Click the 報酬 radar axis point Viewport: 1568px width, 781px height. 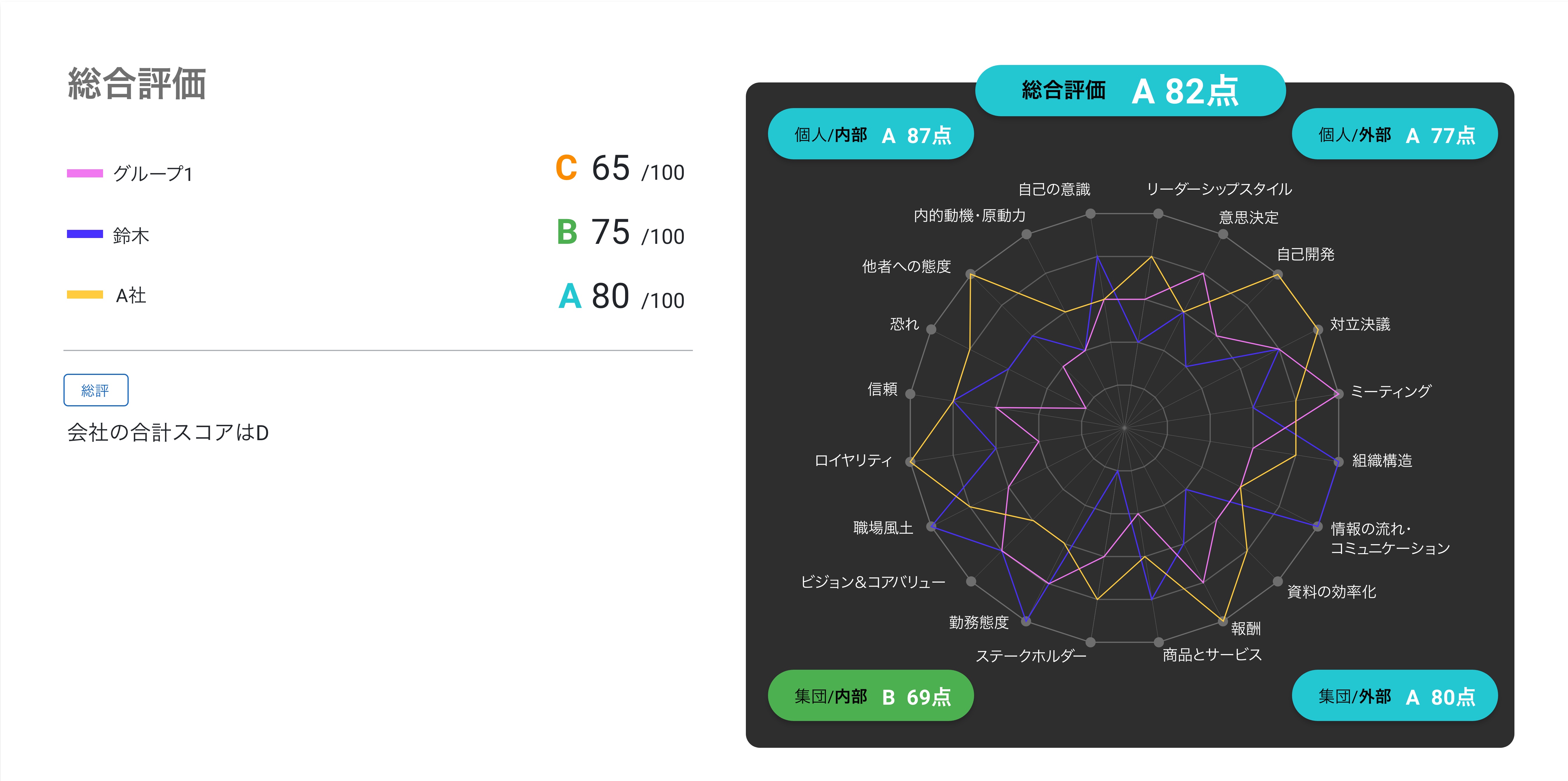(1223, 621)
